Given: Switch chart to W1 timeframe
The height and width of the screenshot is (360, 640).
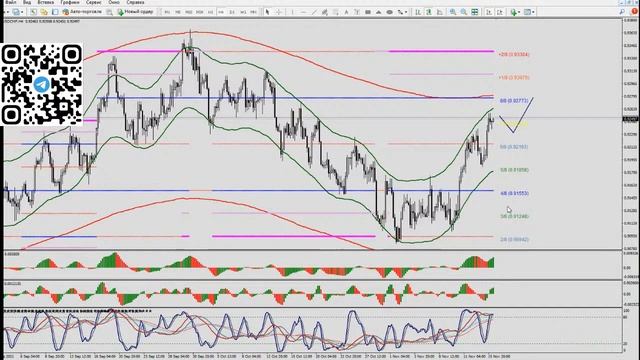Looking at the screenshot, I should [243, 12].
